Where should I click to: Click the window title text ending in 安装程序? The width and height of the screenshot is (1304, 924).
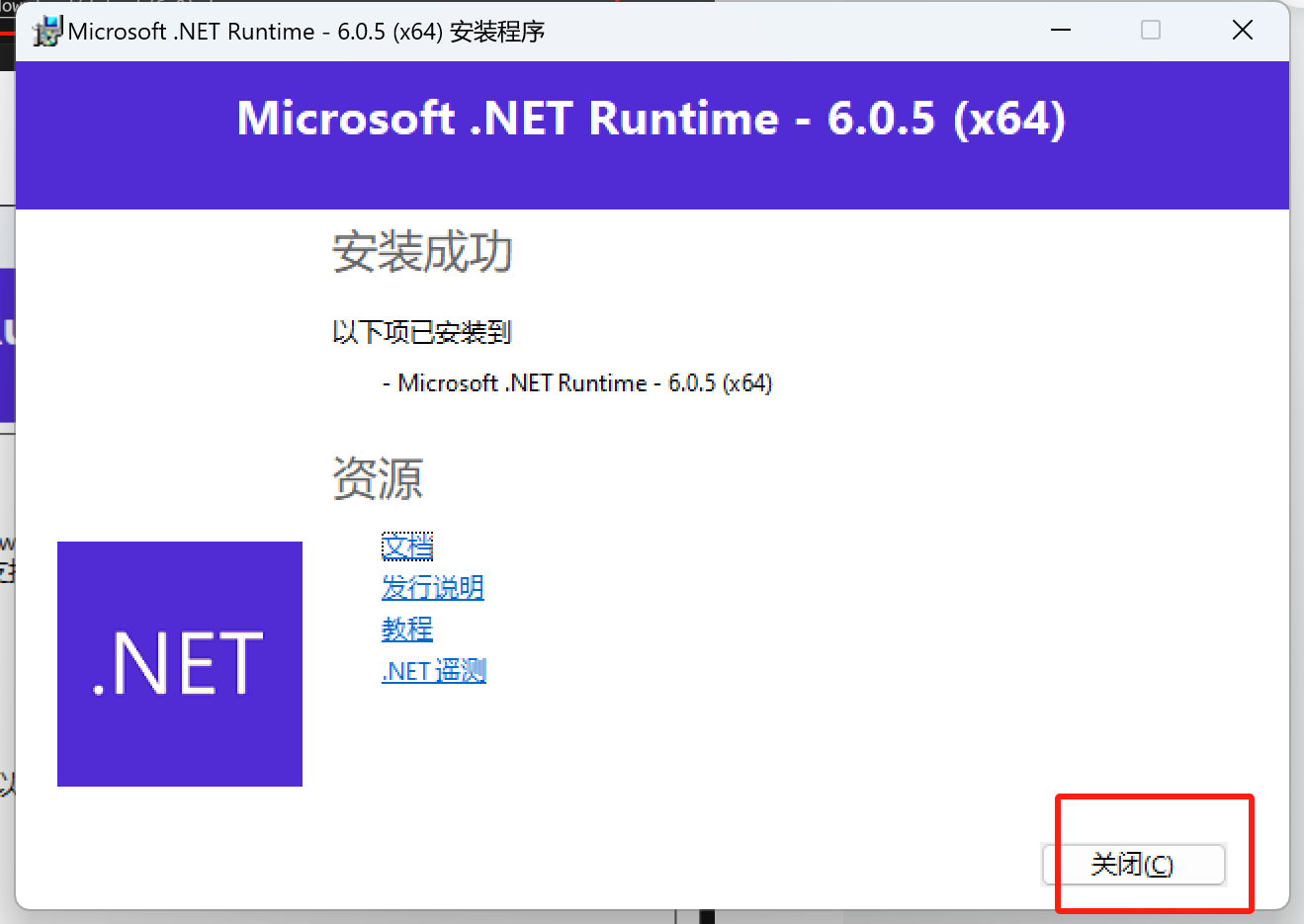pyautogui.click(x=306, y=32)
